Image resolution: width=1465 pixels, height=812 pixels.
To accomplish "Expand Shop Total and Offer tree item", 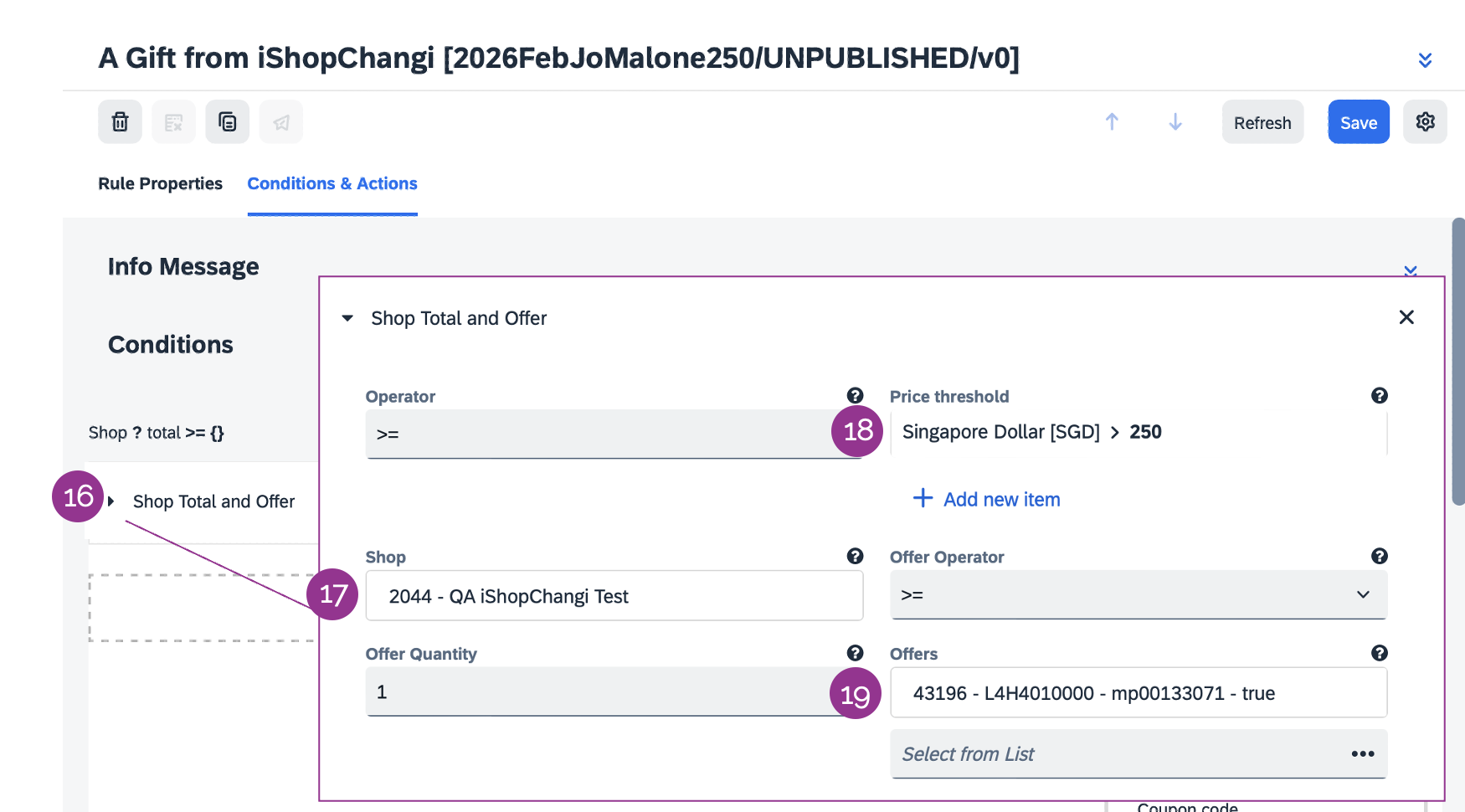I will point(111,501).
